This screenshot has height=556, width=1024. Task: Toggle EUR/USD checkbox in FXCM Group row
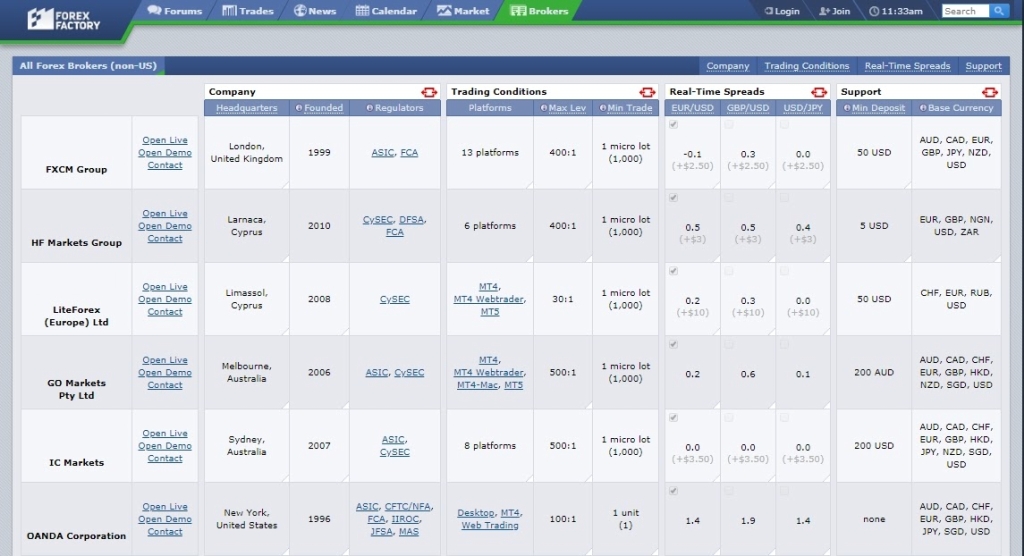point(673,124)
